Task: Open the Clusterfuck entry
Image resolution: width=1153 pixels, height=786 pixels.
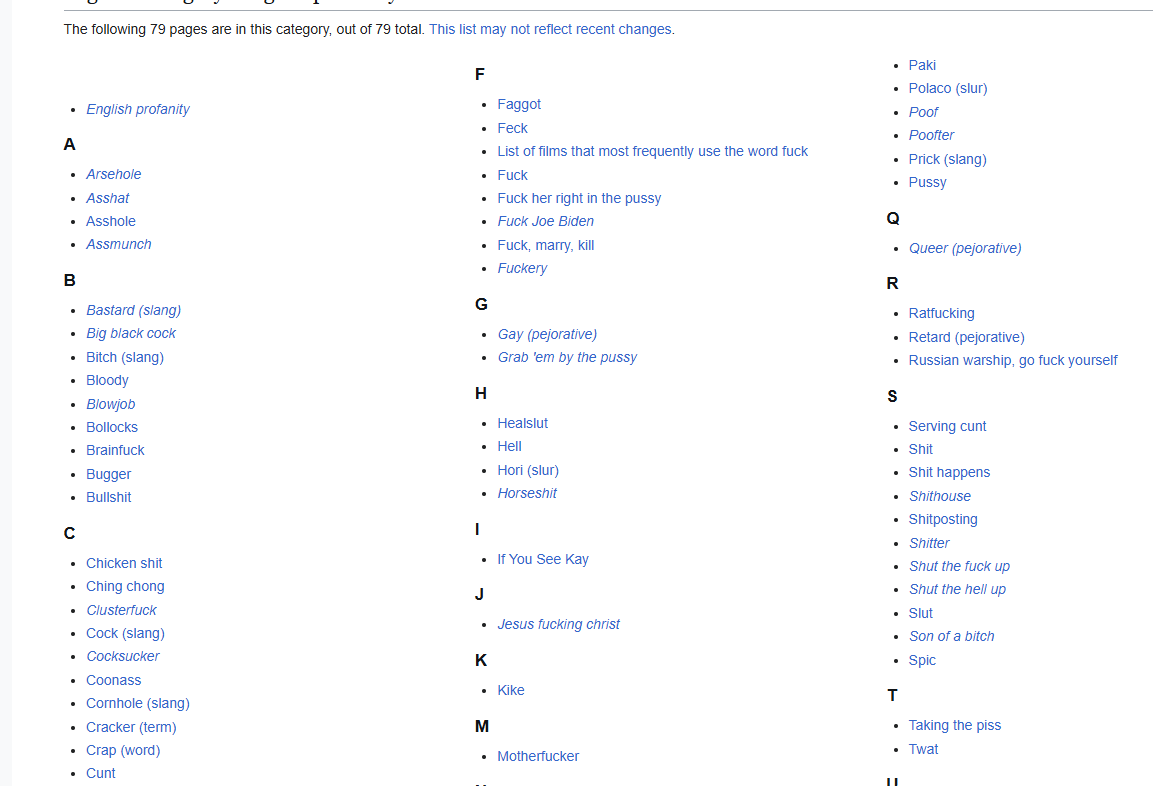Action: click(121, 610)
